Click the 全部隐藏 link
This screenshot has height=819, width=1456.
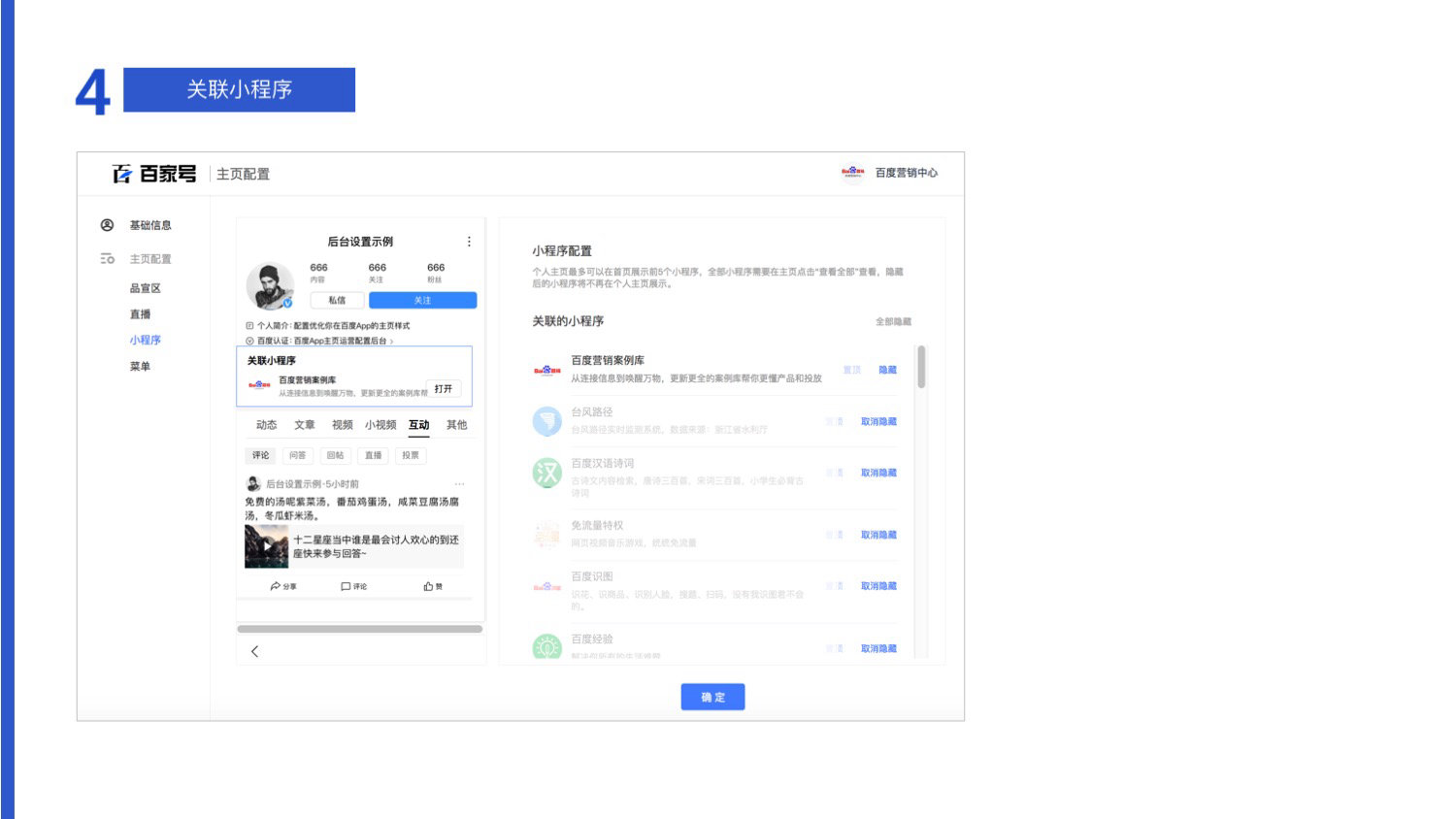click(894, 321)
